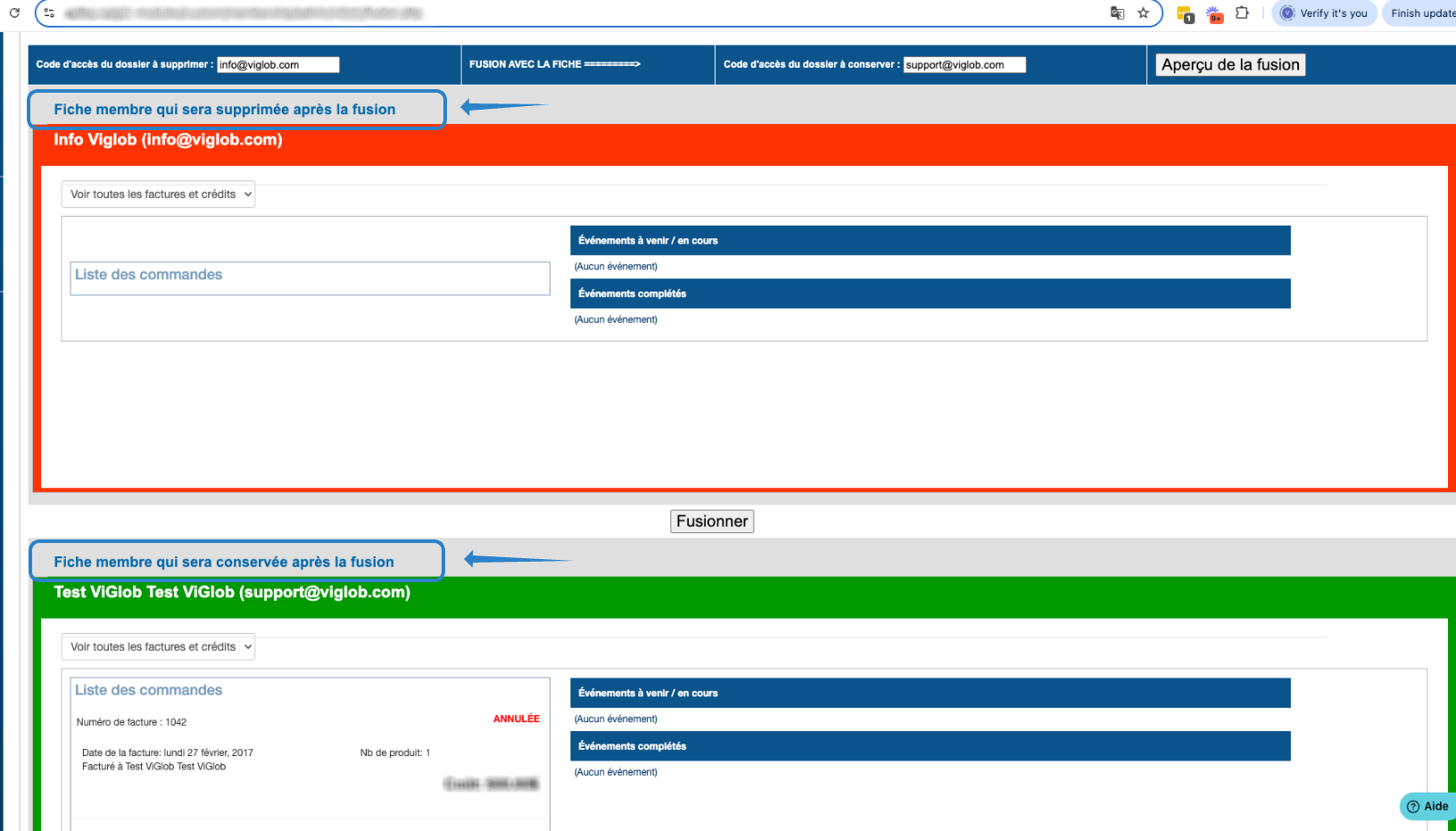Viewport: 1456px width, 831px height.
Task: Click Liste des commandes in green card
Action: point(148,690)
